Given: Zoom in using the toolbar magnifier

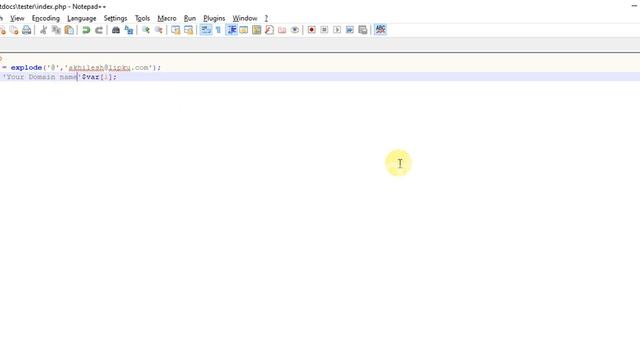Looking at the screenshot, I should click(x=146, y=30).
